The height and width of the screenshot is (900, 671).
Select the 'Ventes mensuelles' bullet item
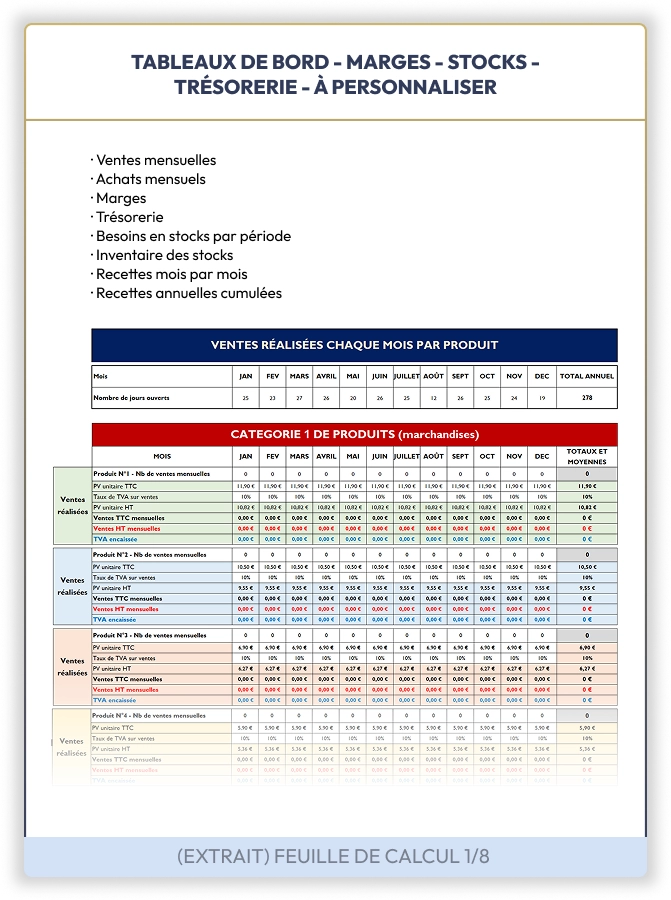click(155, 160)
